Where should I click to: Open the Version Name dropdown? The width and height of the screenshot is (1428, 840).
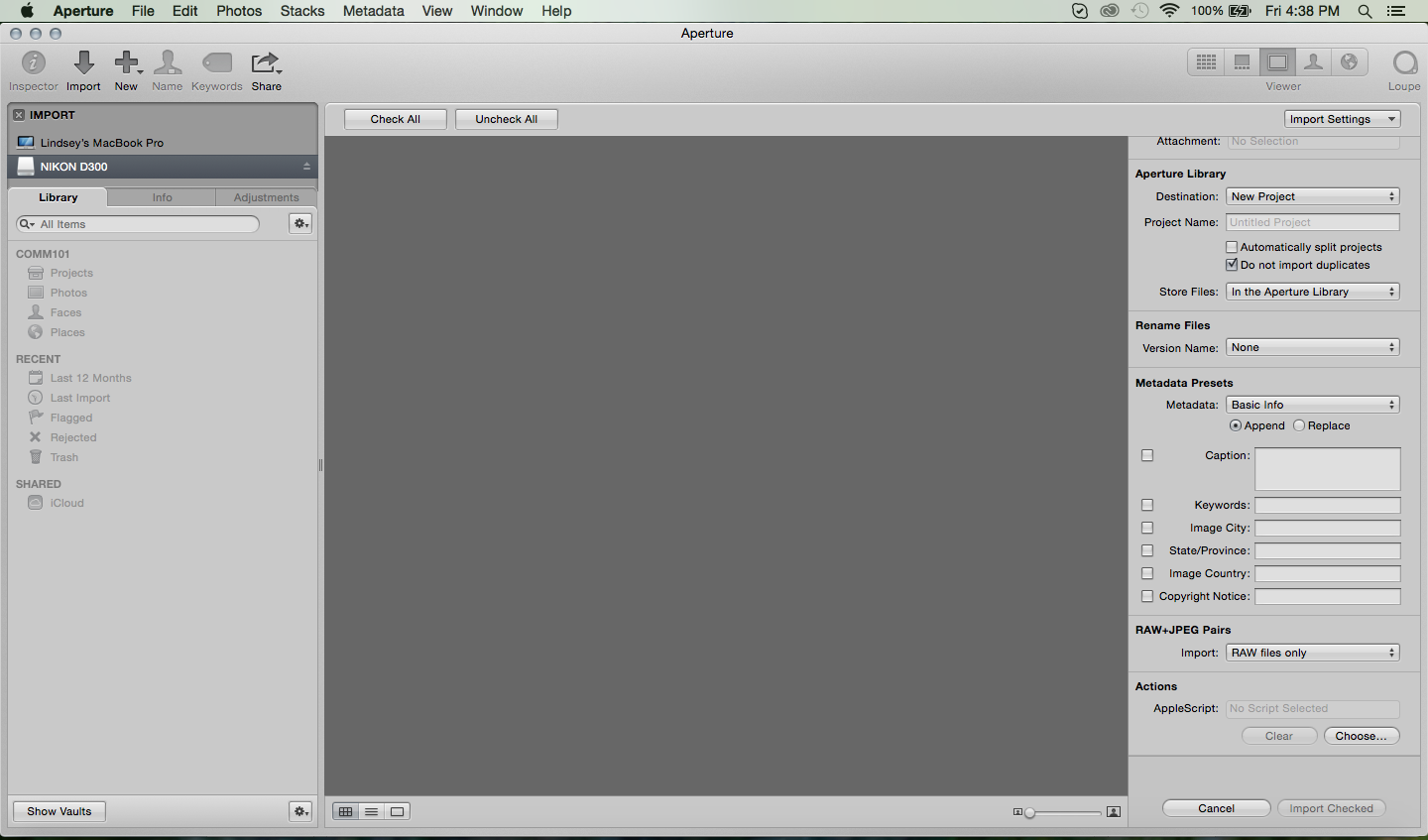click(1313, 347)
